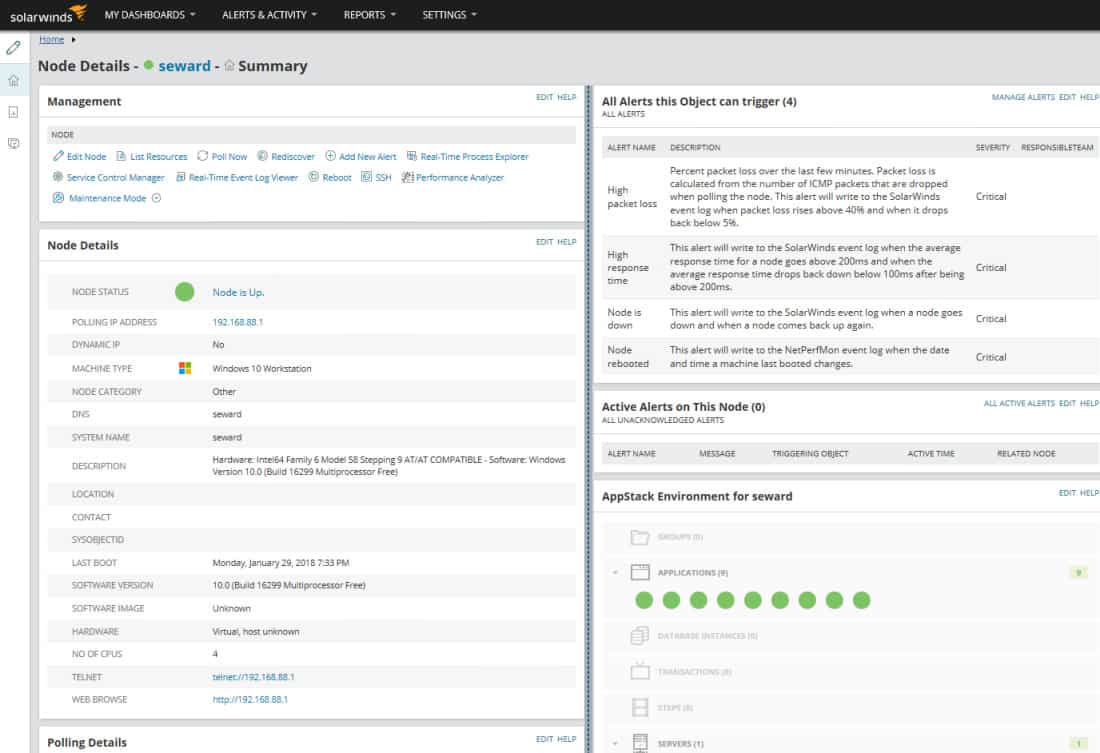Expand the Maintenance Mode dropdown arrow

point(156,198)
